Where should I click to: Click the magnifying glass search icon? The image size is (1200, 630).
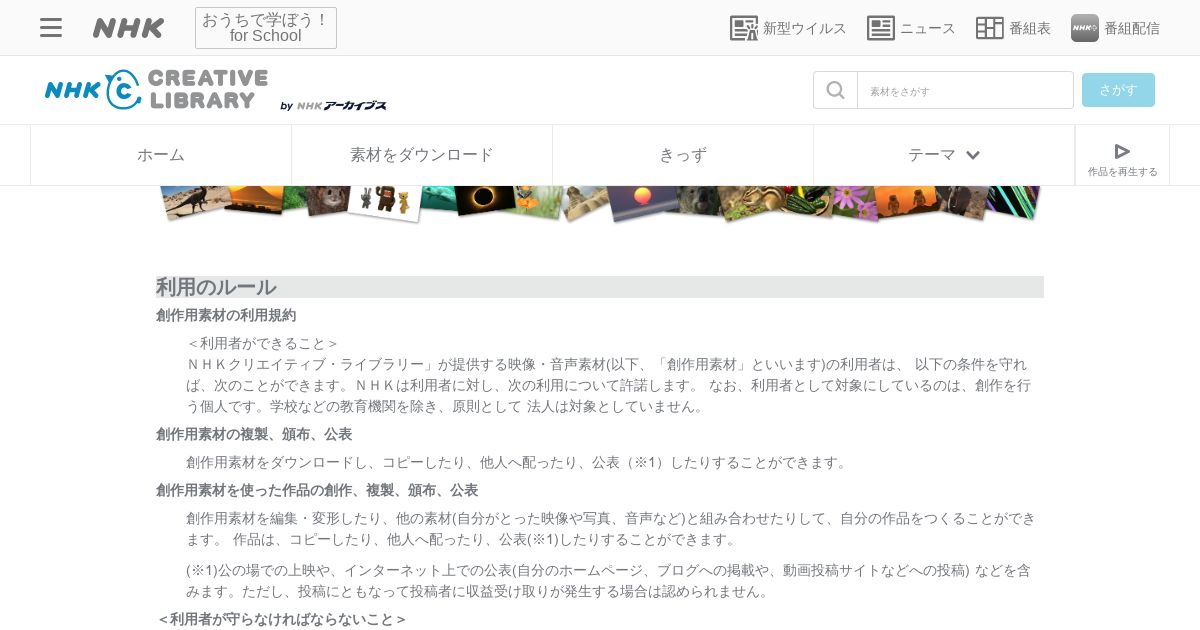point(835,90)
